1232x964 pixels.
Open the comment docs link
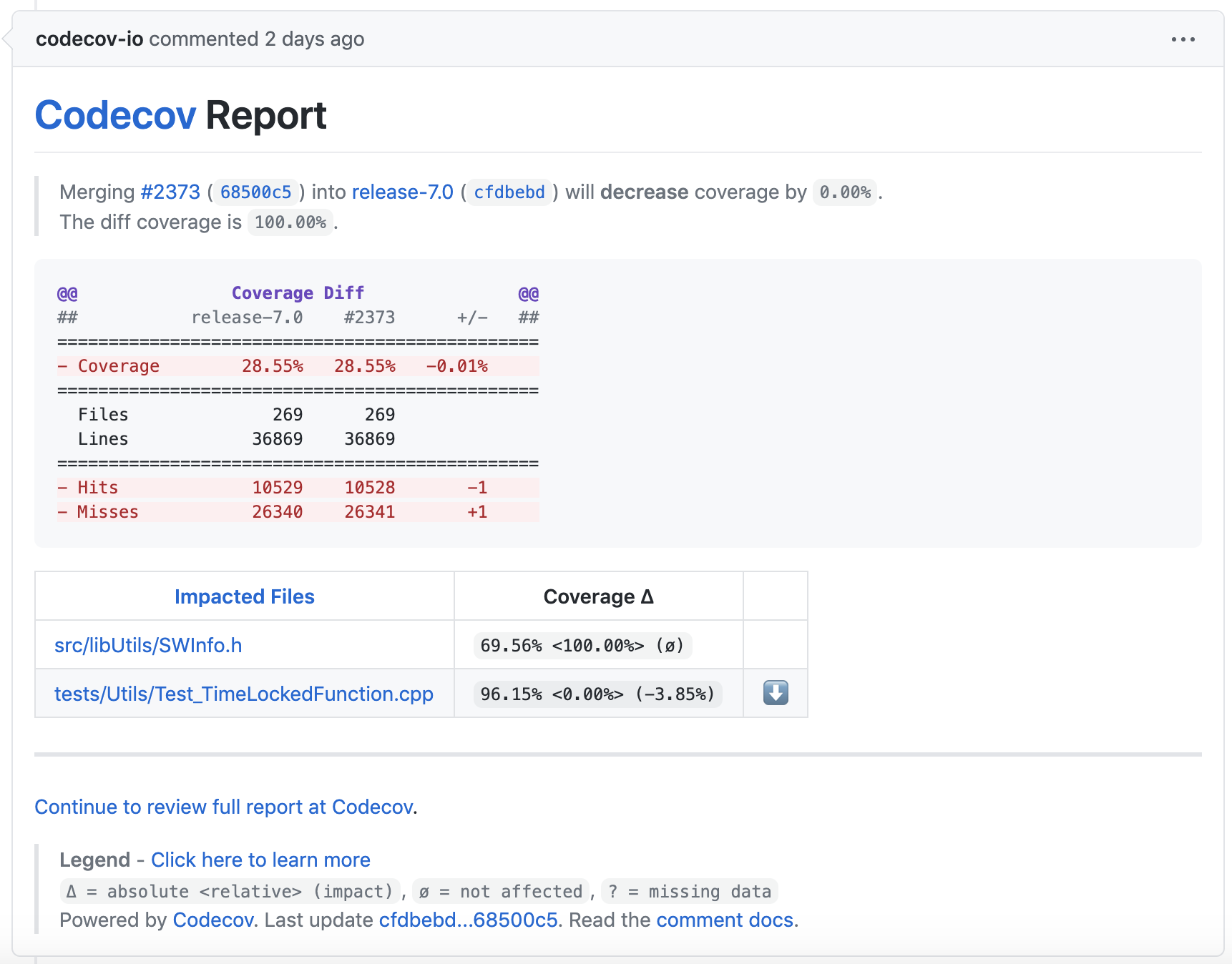[x=725, y=920]
